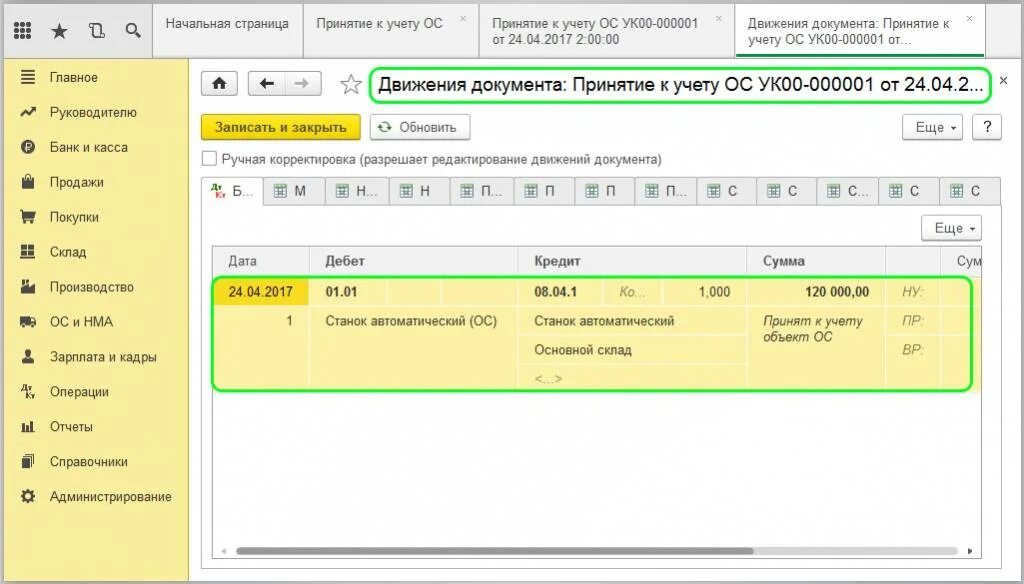Open help with the question mark button
The height and width of the screenshot is (584, 1024).
point(987,127)
